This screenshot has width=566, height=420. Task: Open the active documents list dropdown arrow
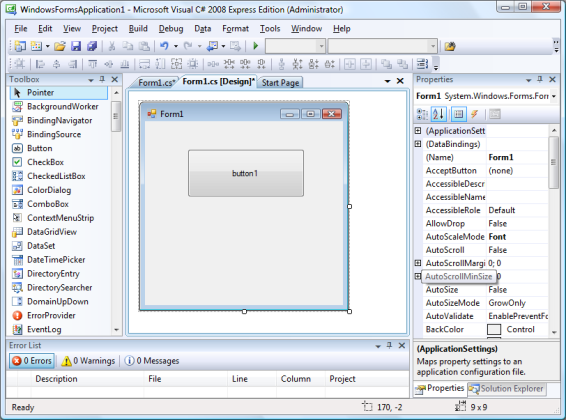[x=388, y=81]
